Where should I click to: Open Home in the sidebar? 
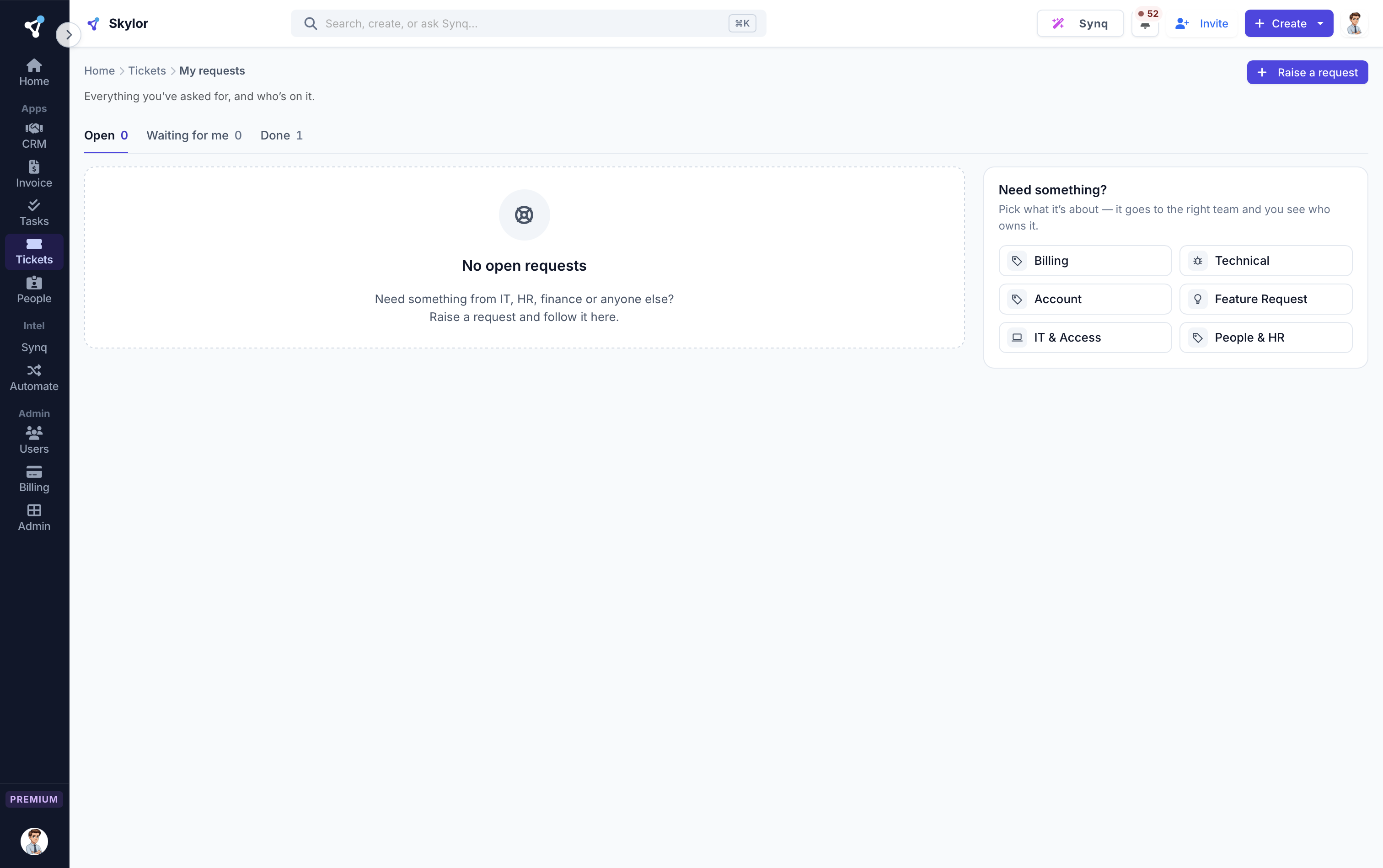pos(34,73)
